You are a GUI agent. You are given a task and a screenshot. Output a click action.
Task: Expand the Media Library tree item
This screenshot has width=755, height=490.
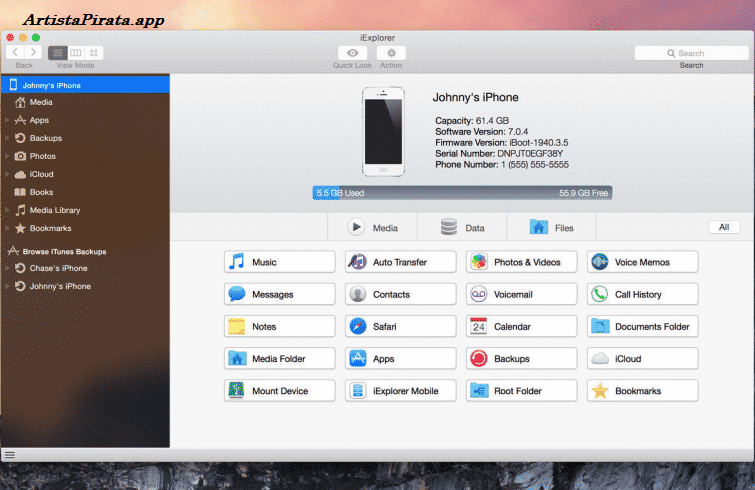pos(7,210)
